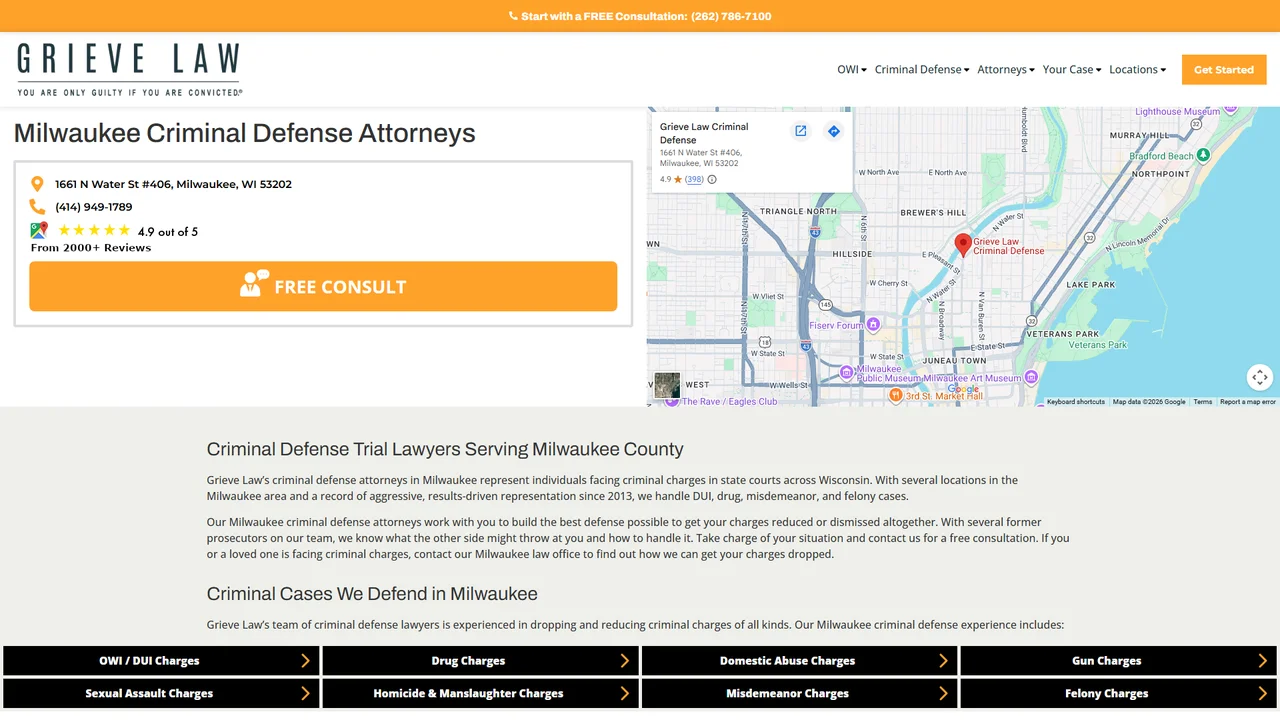The image size is (1280, 720).
Task: Expand the Your Case dropdown menu
Action: pos(1072,70)
